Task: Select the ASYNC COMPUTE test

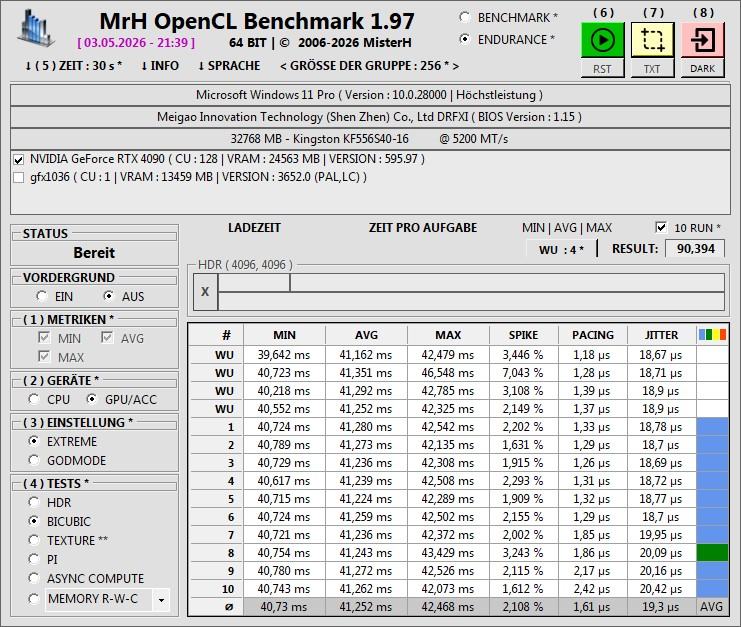Action: click(x=34, y=578)
